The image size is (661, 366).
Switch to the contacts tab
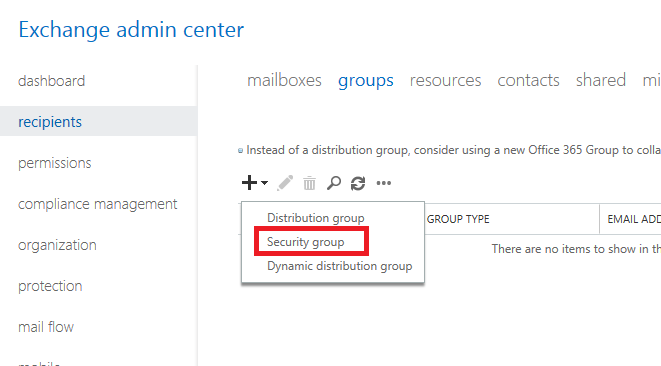(528, 80)
